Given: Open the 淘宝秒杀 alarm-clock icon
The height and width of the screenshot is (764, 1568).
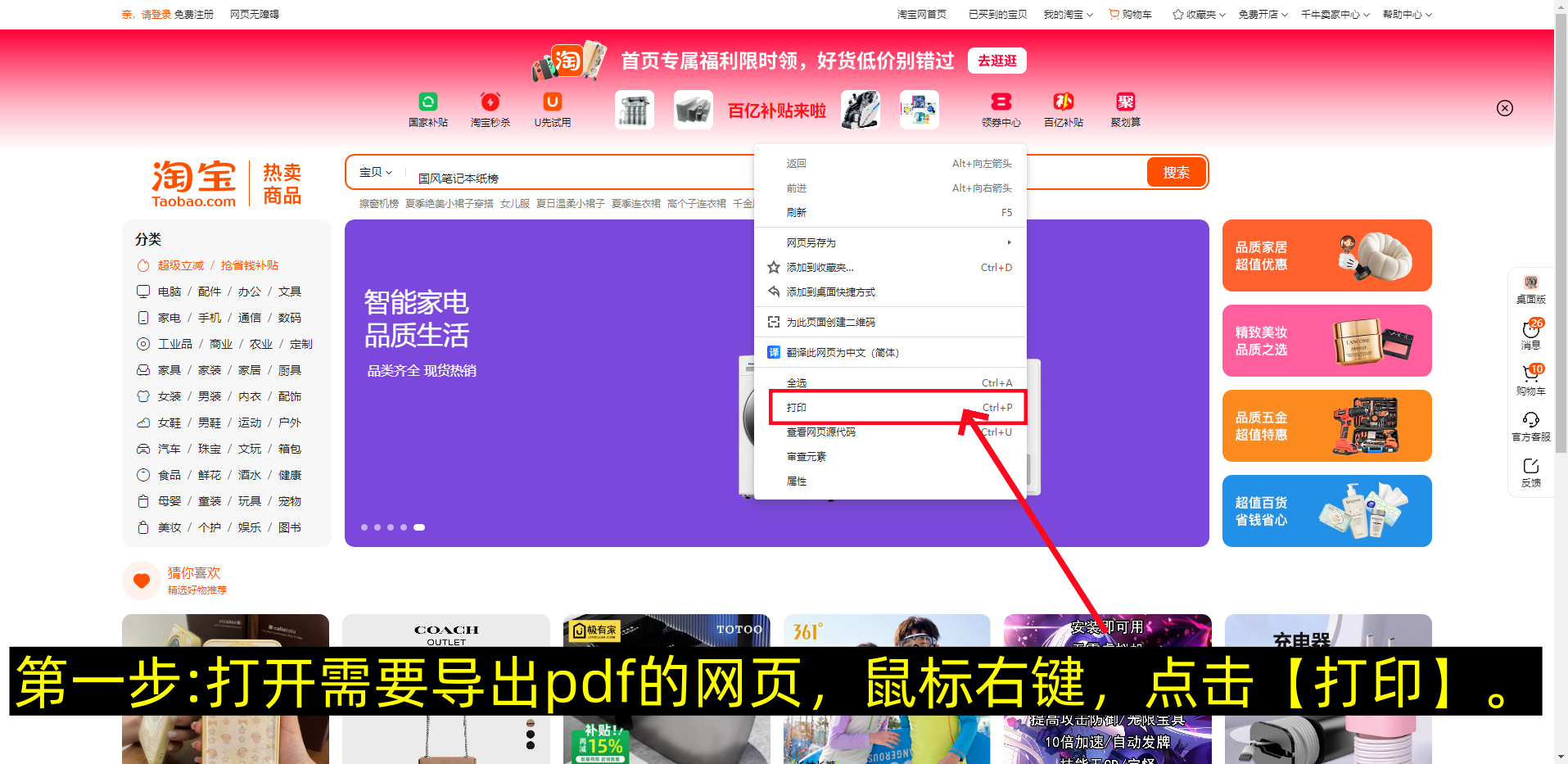Looking at the screenshot, I should pos(490,102).
